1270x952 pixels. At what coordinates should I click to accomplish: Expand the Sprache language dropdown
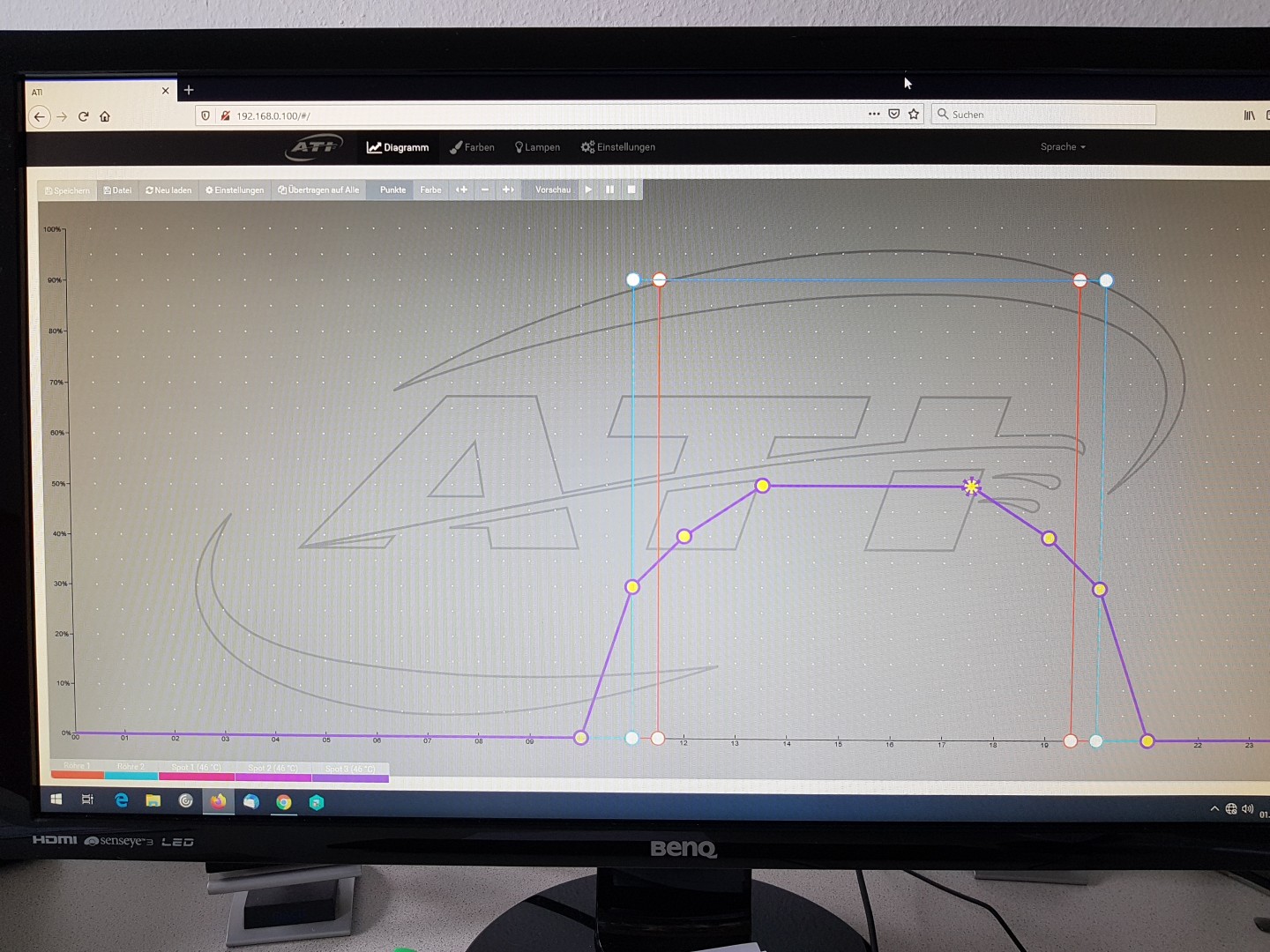click(x=1063, y=147)
